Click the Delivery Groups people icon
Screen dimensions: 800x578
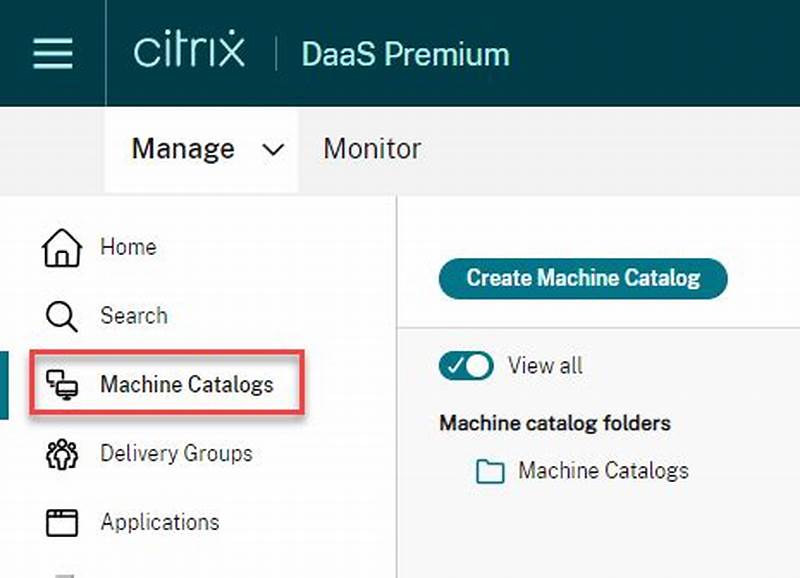[63, 453]
